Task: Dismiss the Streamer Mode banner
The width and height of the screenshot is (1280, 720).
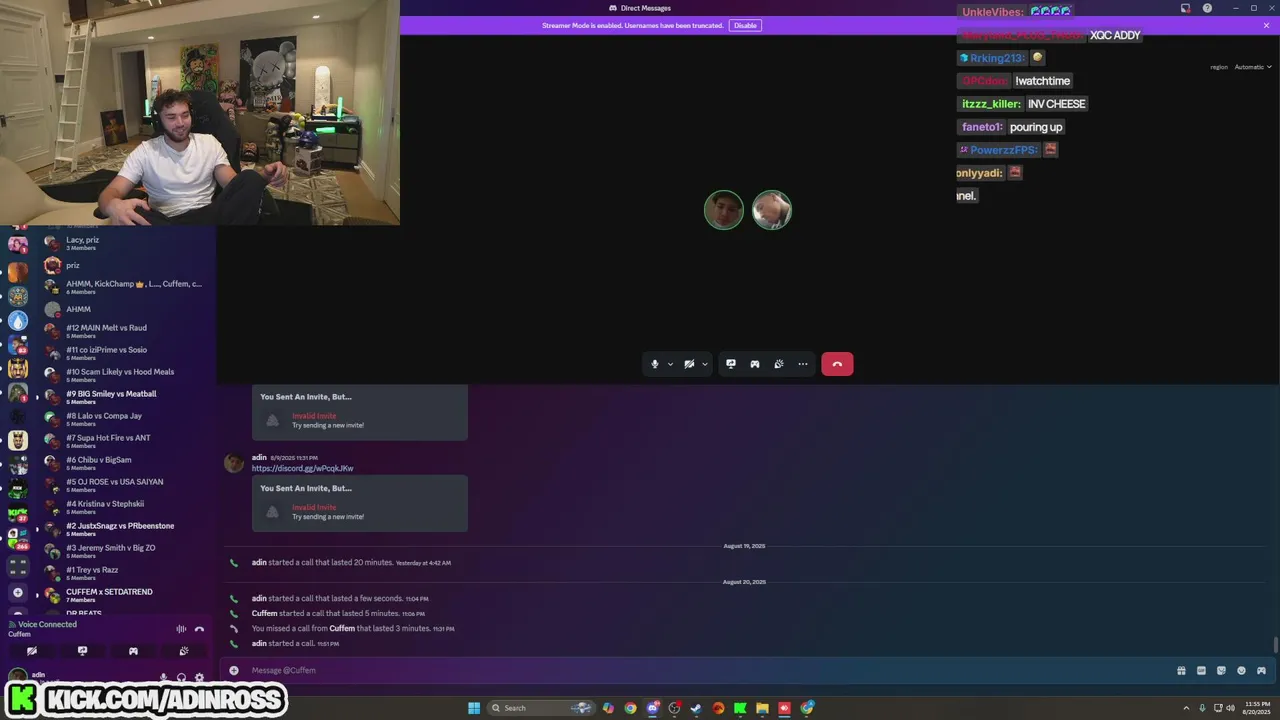Action: pos(1266,25)
